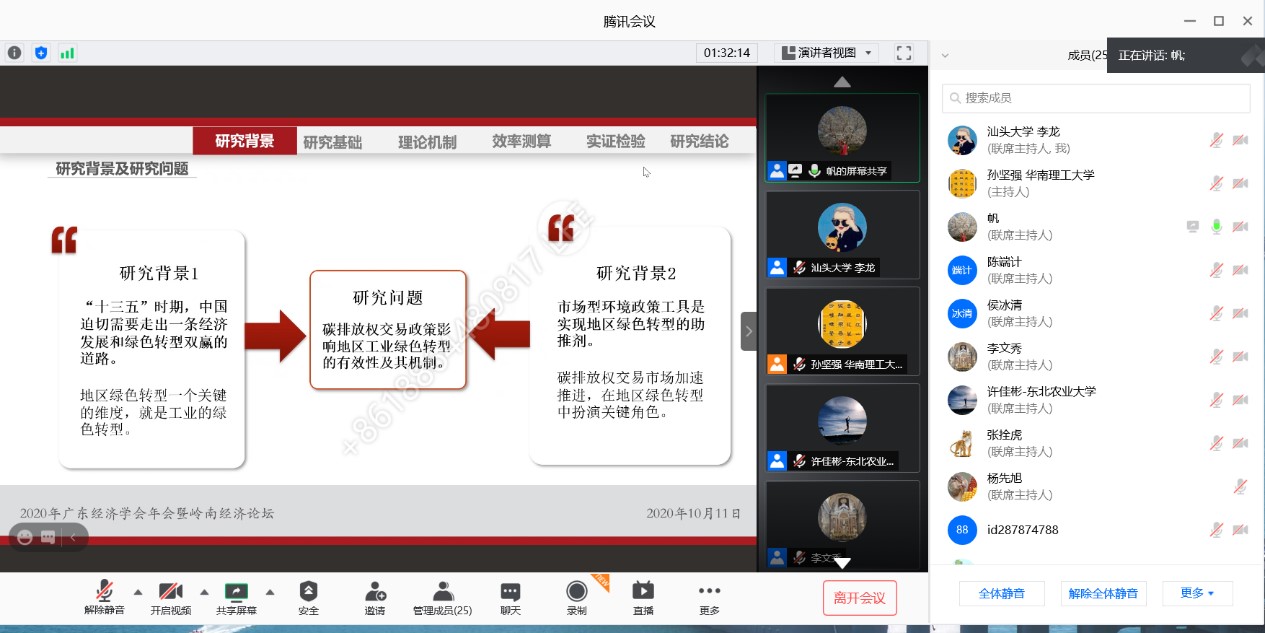Click the 直播 live stream icon
Viewport: 1265px width, 633px height.
(x=643, y=591)
